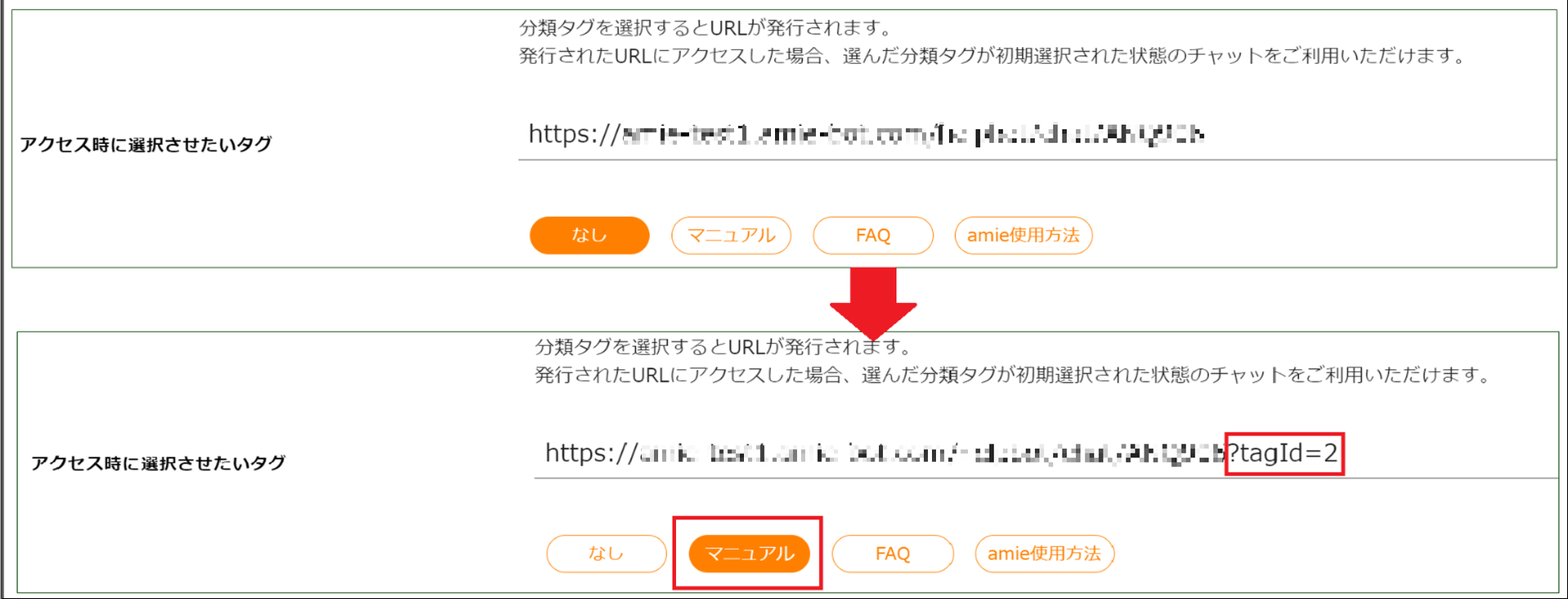Click the big red downward arrow
This screenshot has height=599, width=1568.
tap(873, 302)
